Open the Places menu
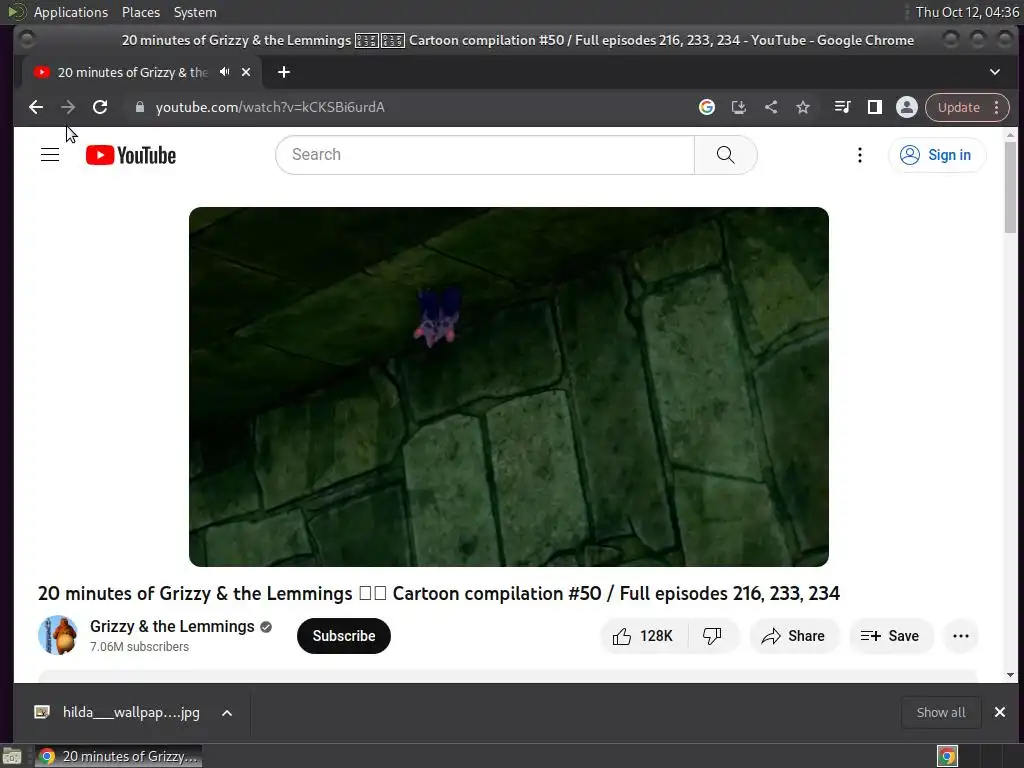 (140, 12)
